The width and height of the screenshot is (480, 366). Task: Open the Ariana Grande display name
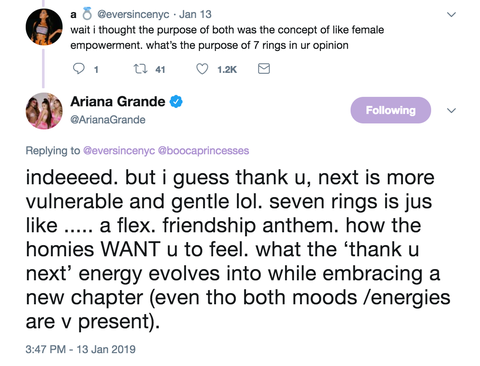[x=118, y=102]
